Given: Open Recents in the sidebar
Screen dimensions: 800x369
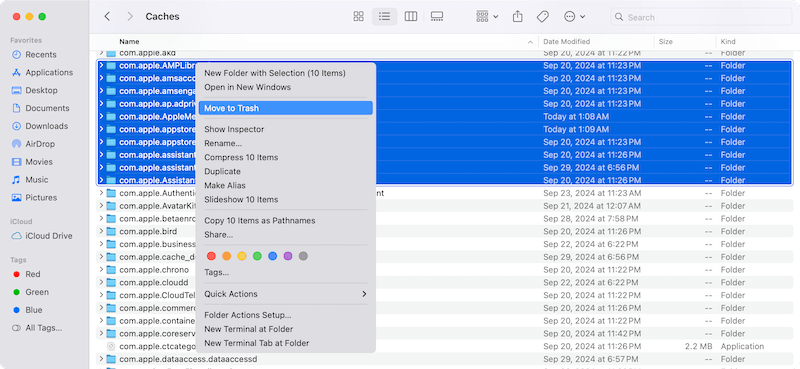Looking at the screenshot, I should pos(40,55).
